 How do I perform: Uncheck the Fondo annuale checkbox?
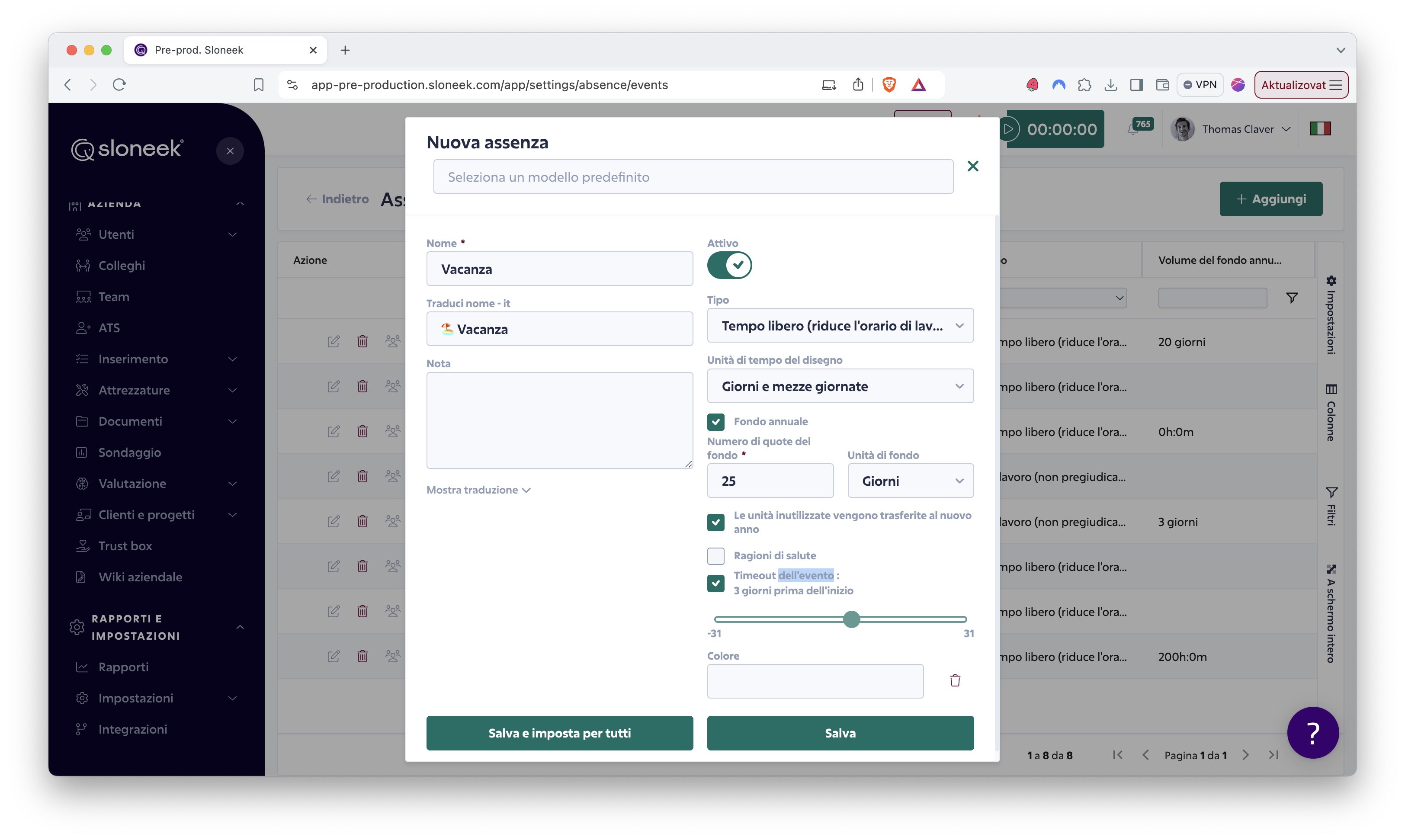point(715,422)
